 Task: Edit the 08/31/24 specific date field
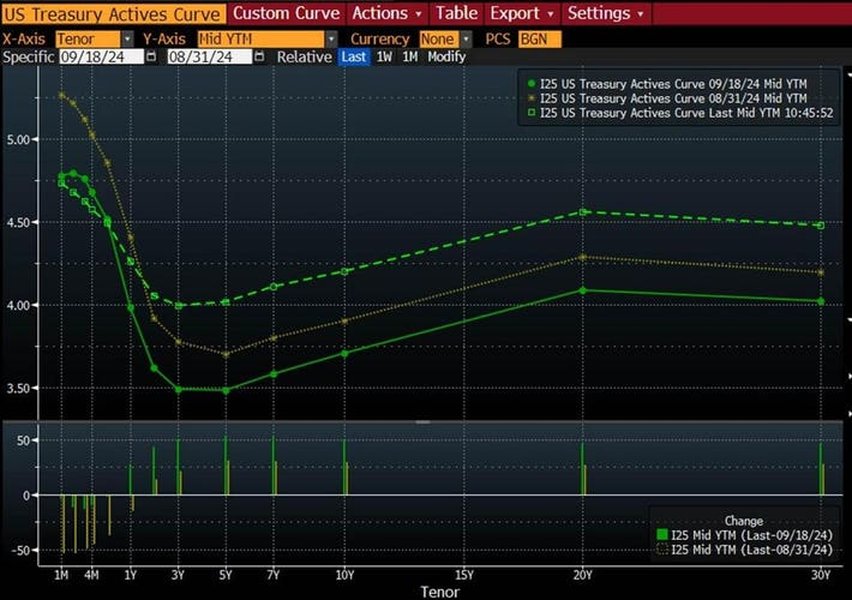210,57
